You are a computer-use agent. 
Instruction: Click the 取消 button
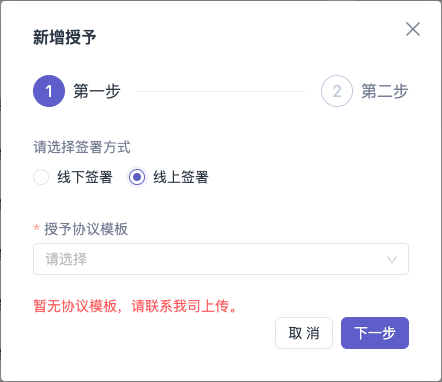click(304, 333)
